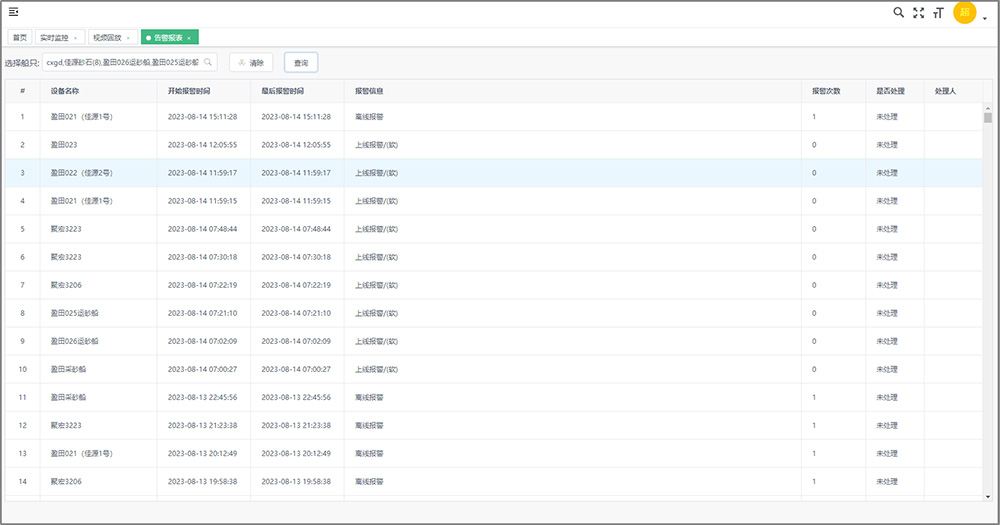Close the 实时监控 tab
Viewport: 1000px width, 525px height.
click(x=76, y=38)
